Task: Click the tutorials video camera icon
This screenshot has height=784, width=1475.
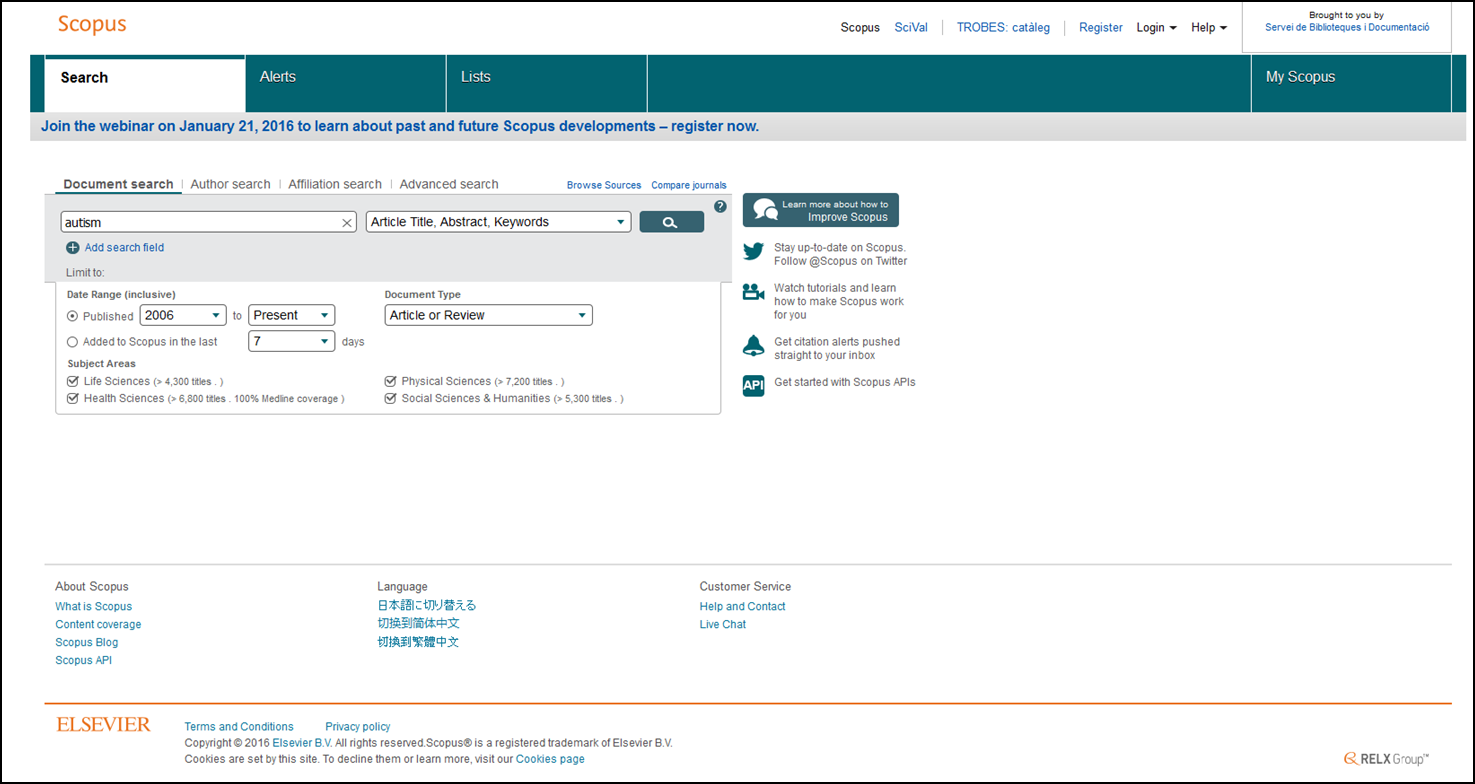Action: (754, 291)
